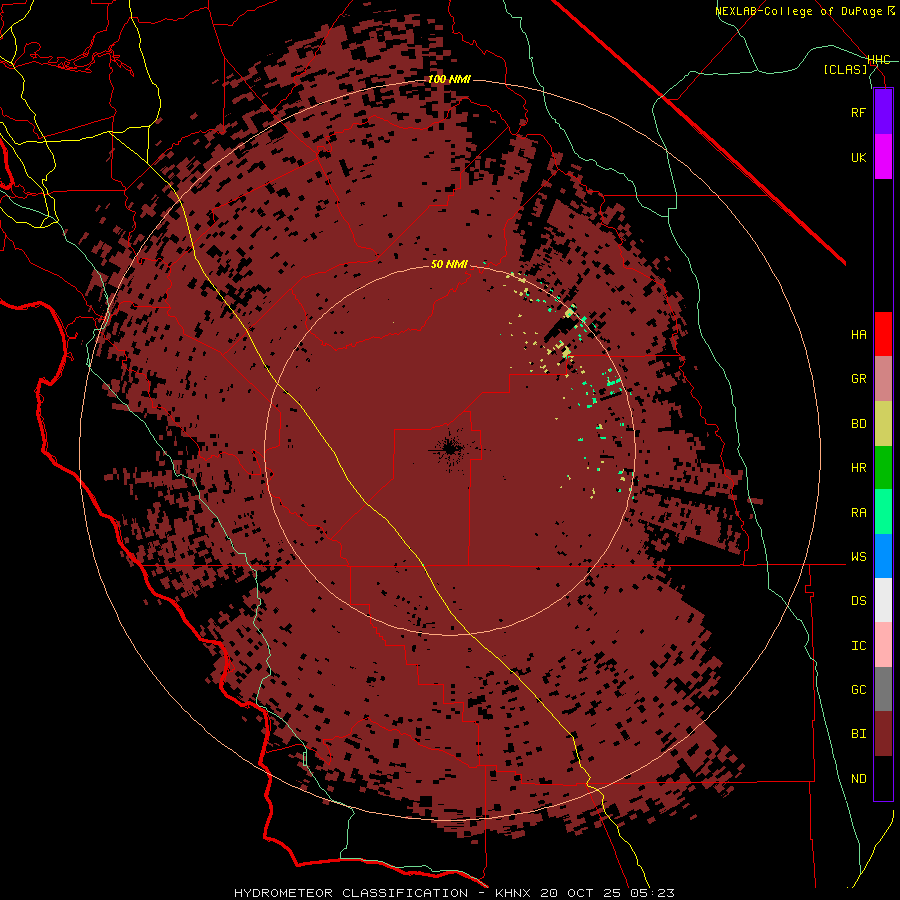Click the RF purple legend swatch
The height and width of the screenshot is (900, 900).
883,112
